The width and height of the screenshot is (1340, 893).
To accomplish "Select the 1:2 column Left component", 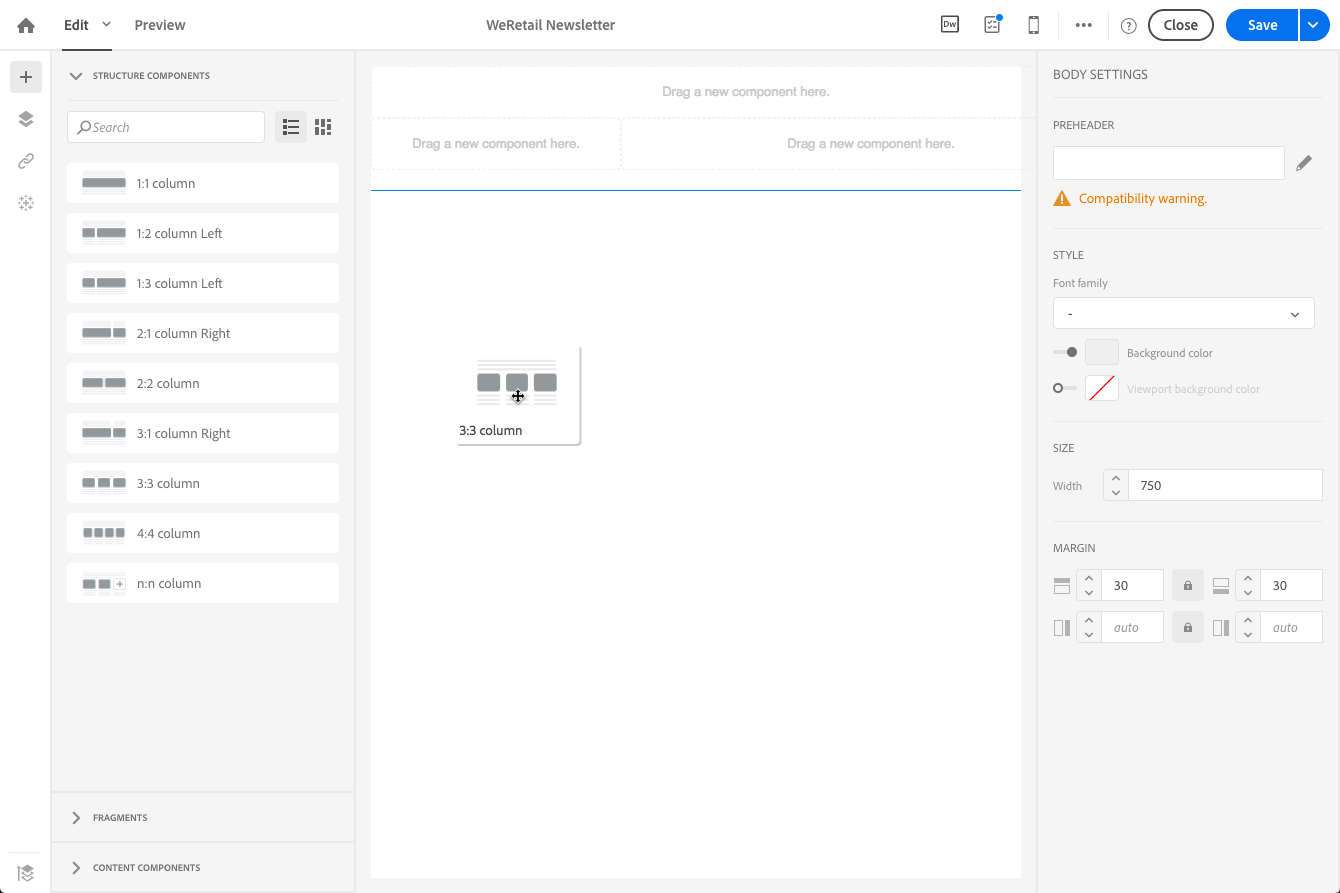I will [x=203, y=233].
